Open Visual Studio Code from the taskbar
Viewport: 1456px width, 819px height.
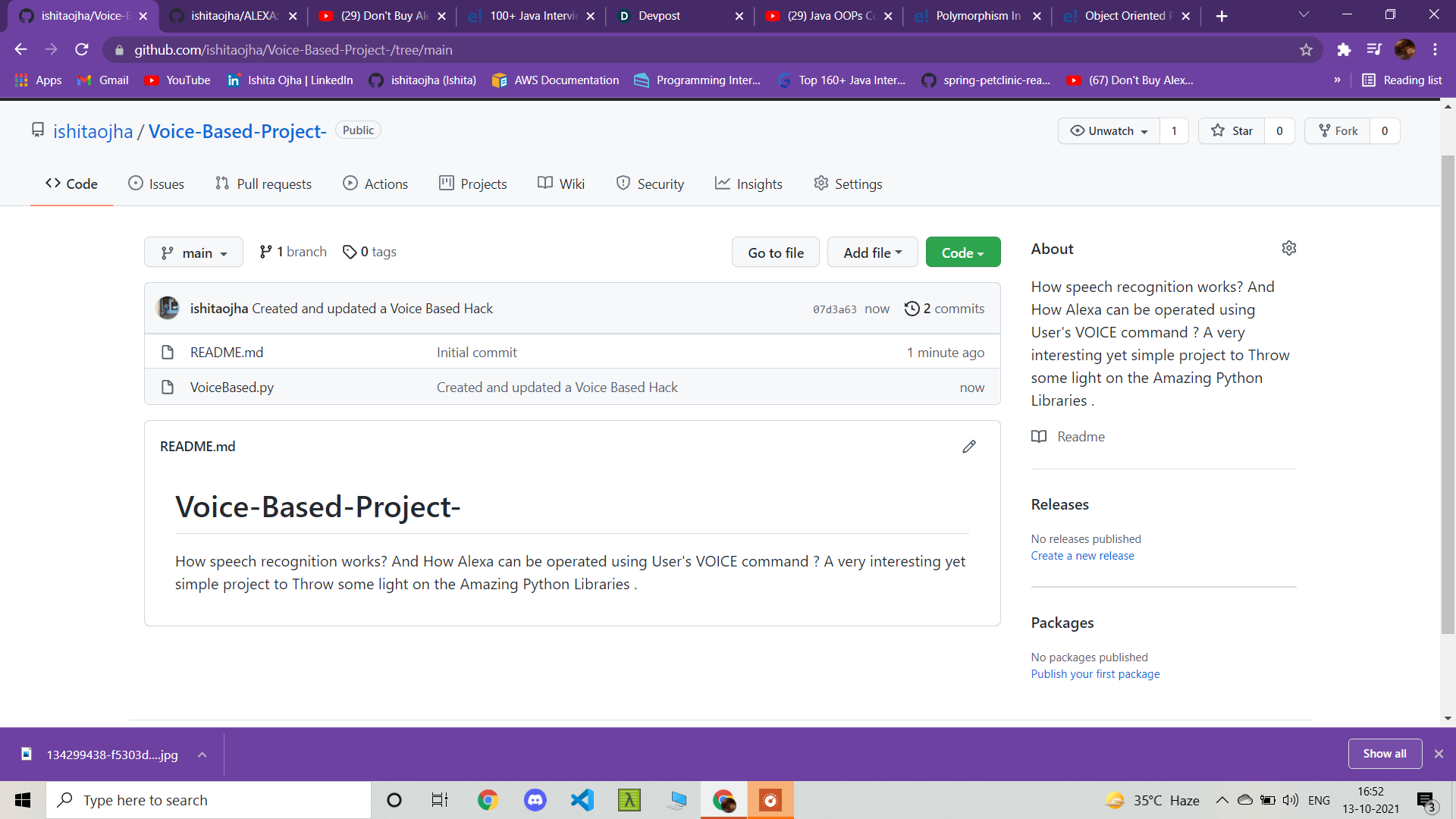[582, 800]
